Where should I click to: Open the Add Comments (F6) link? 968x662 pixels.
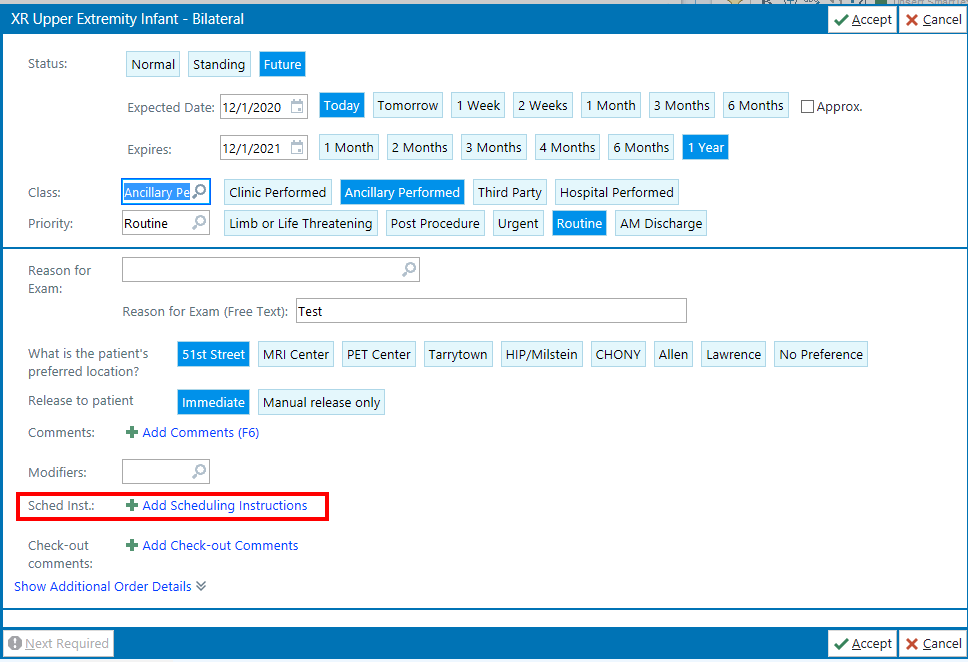201,432
